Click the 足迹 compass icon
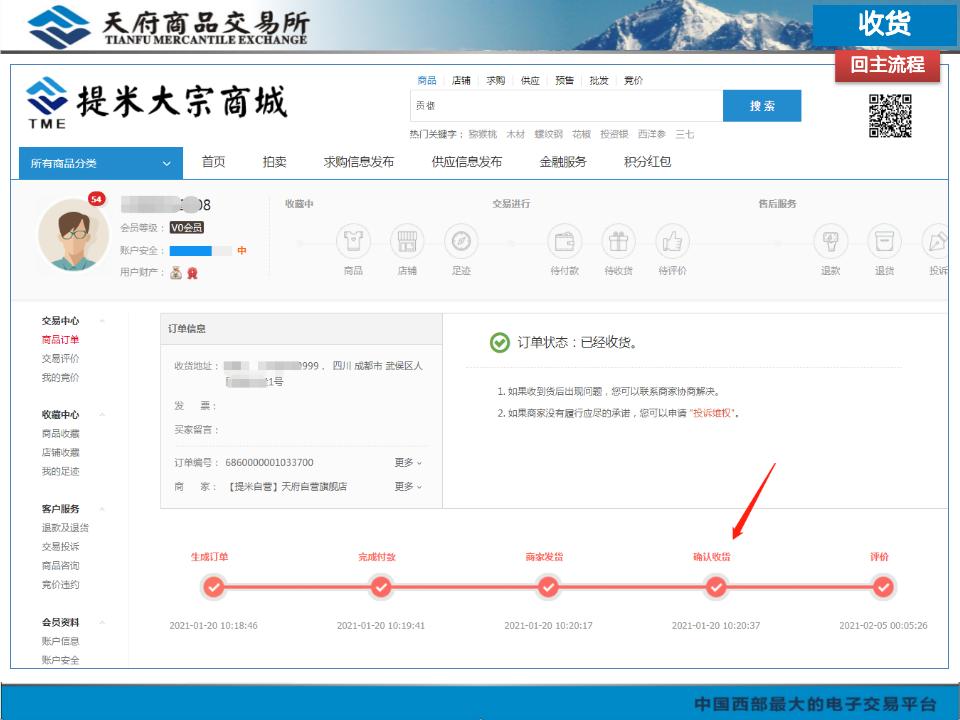 coord(460,241)
